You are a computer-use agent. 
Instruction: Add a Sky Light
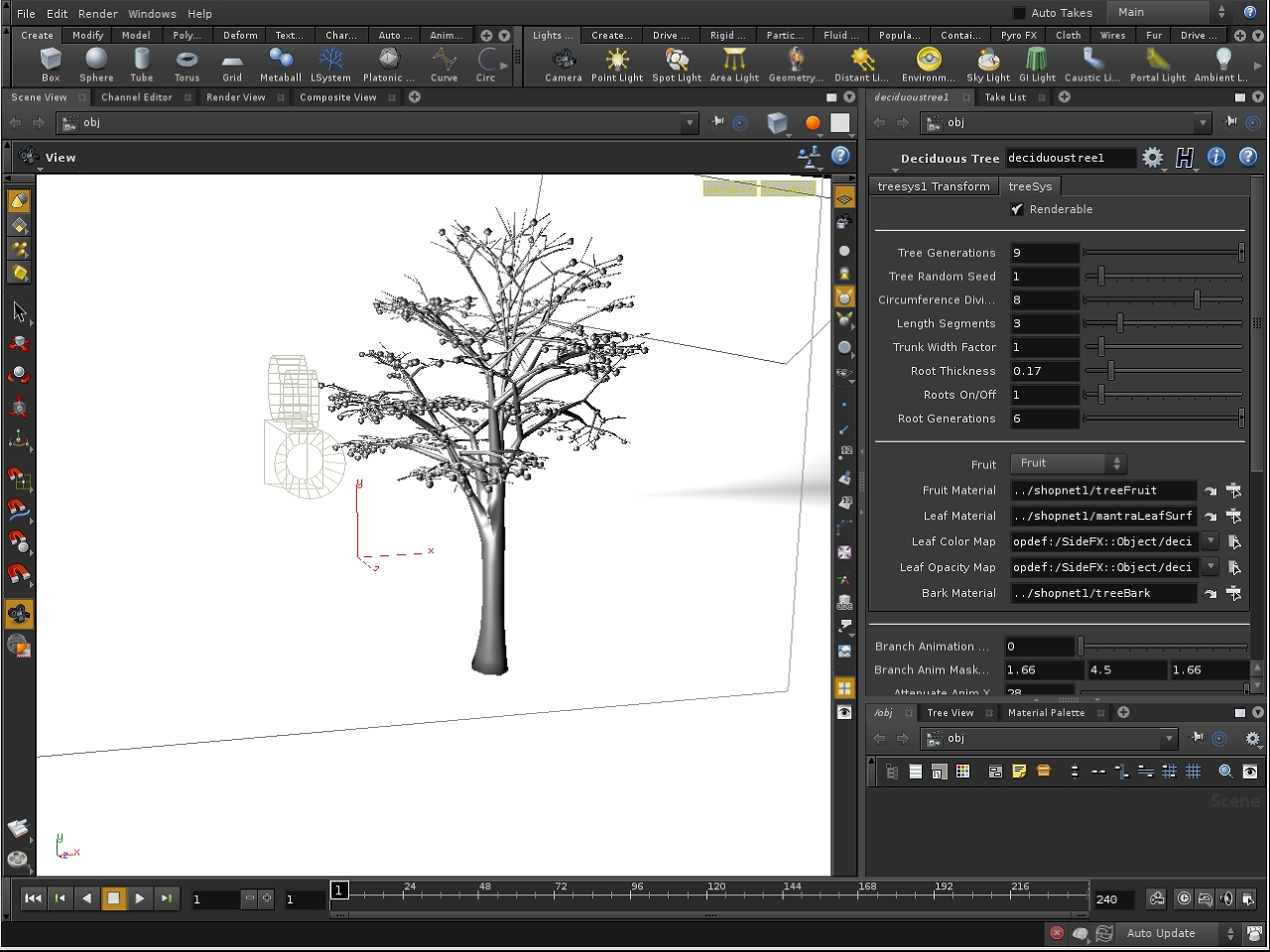click(988, 64)
